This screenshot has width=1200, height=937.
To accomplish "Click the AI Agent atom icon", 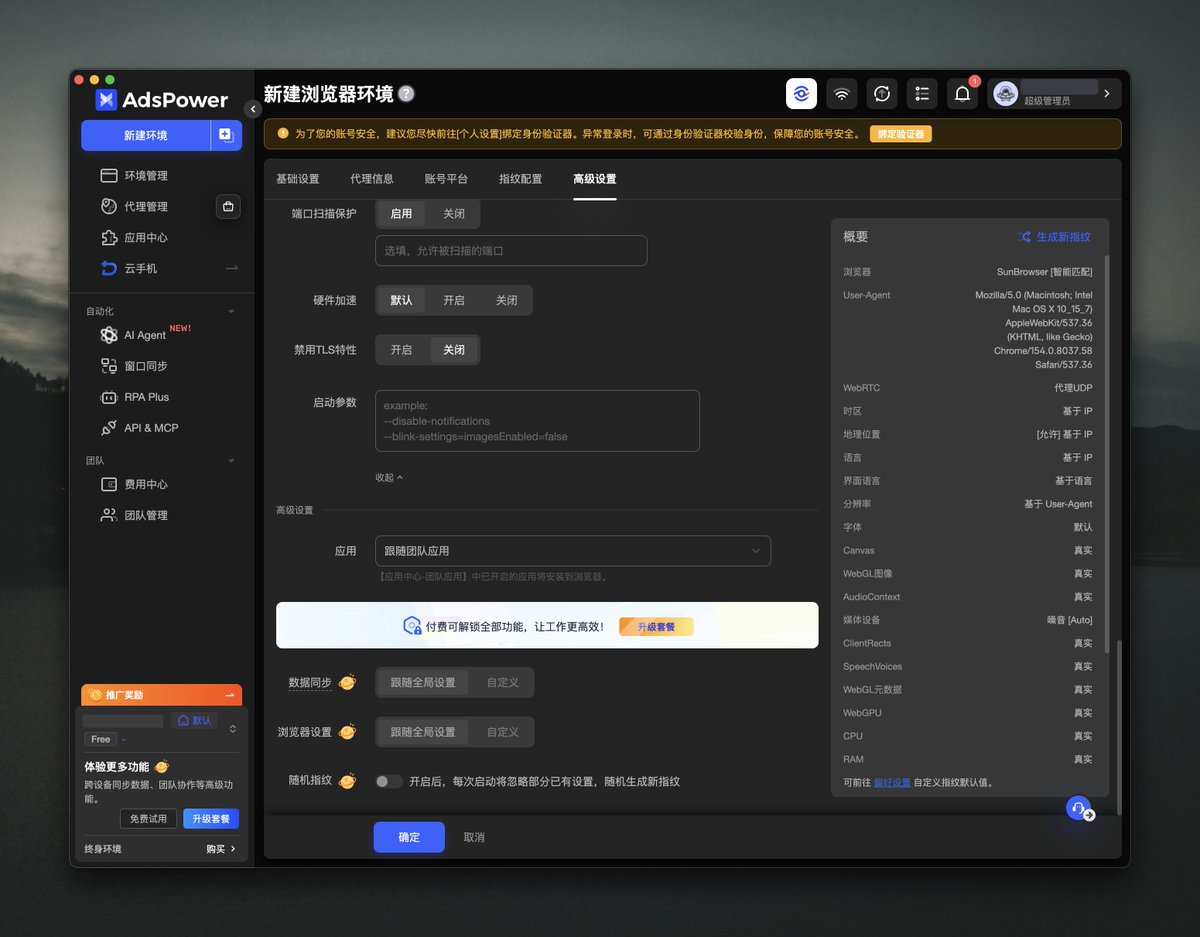I will click(x=109, y=335).
